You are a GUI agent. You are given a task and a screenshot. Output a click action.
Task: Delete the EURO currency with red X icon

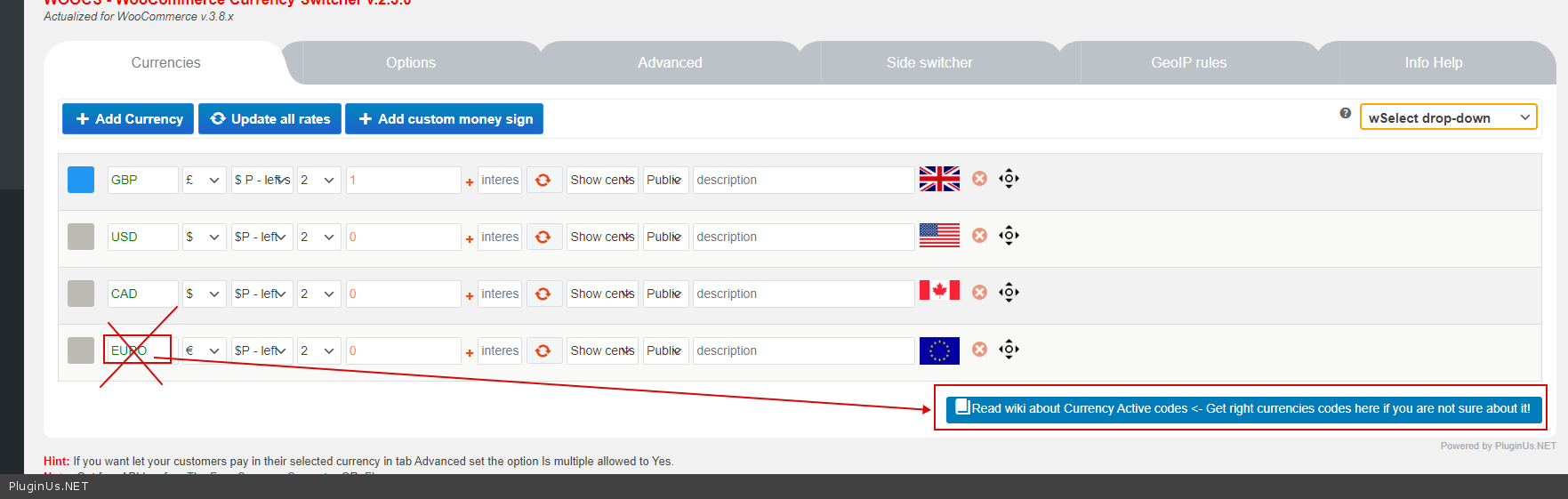click(979, 350)
